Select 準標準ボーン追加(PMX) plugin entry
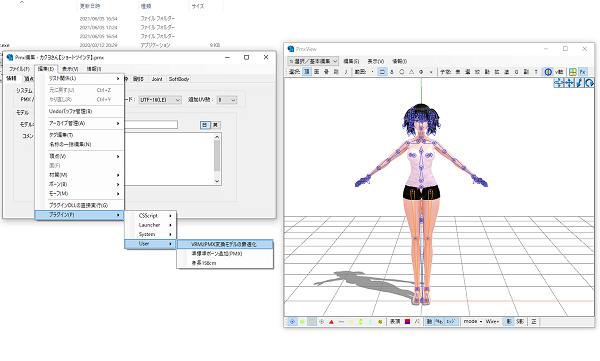Viewport: 600px width, 361px height. click(x=225, y=253)
